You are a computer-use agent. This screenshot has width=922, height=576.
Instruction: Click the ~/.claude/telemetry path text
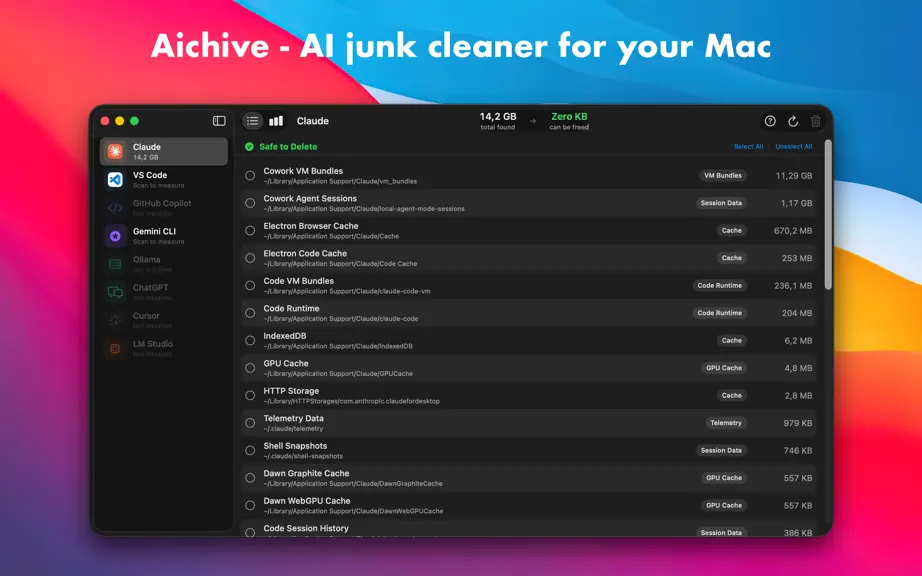(x=293, y=429)
